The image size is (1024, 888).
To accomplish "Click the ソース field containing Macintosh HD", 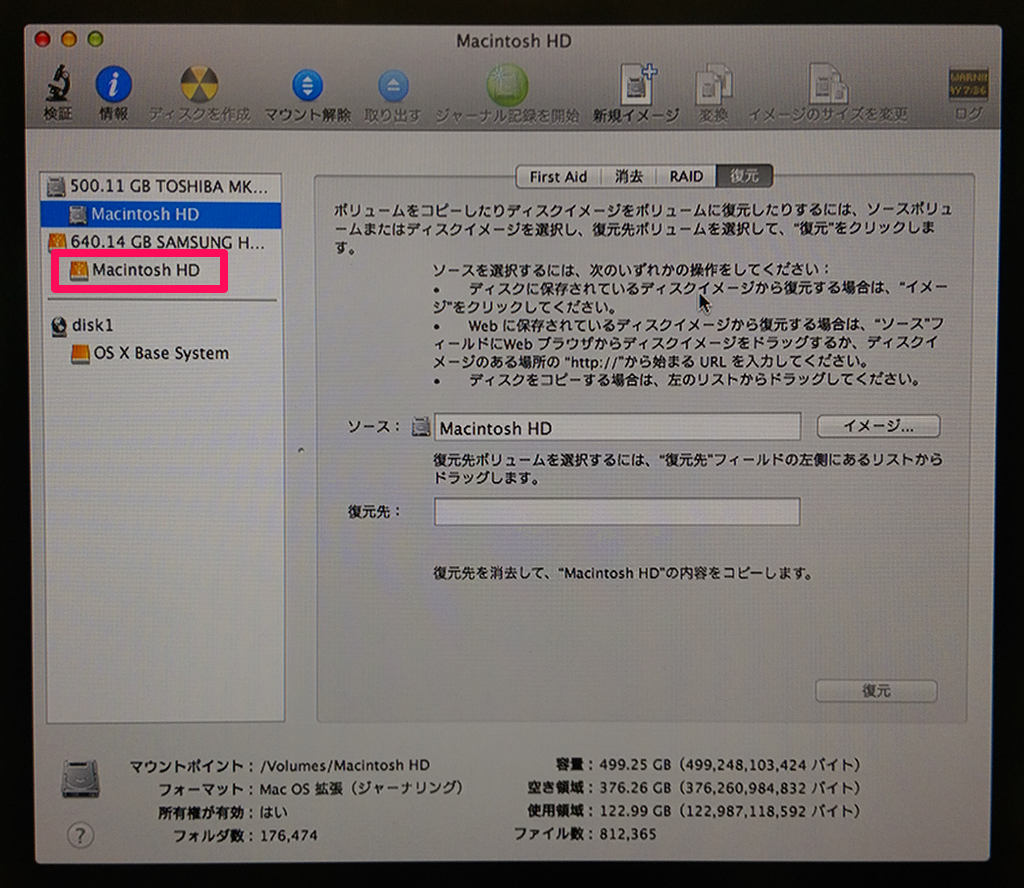I will (616, 427).
